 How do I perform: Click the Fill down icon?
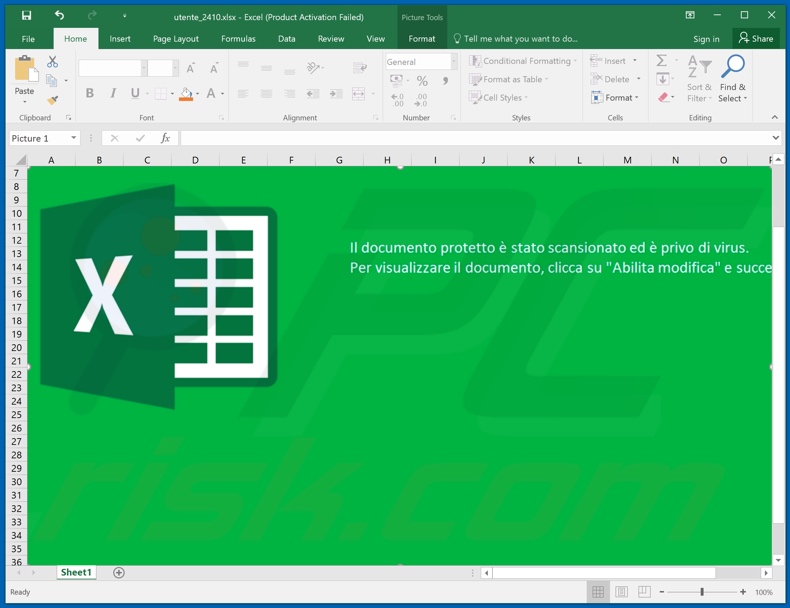pos(663,79)
